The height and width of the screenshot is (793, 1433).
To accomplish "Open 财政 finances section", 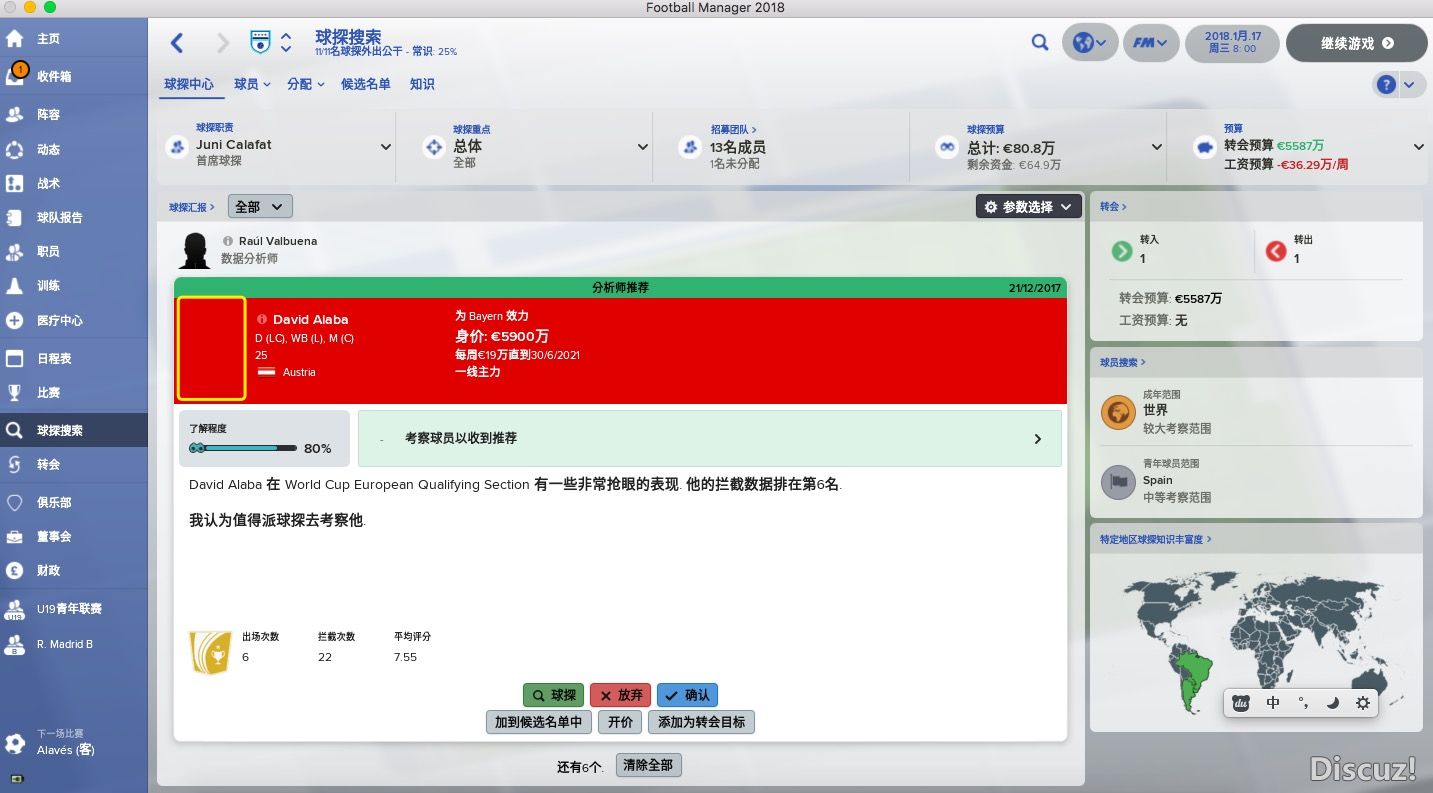I will 74,570.
